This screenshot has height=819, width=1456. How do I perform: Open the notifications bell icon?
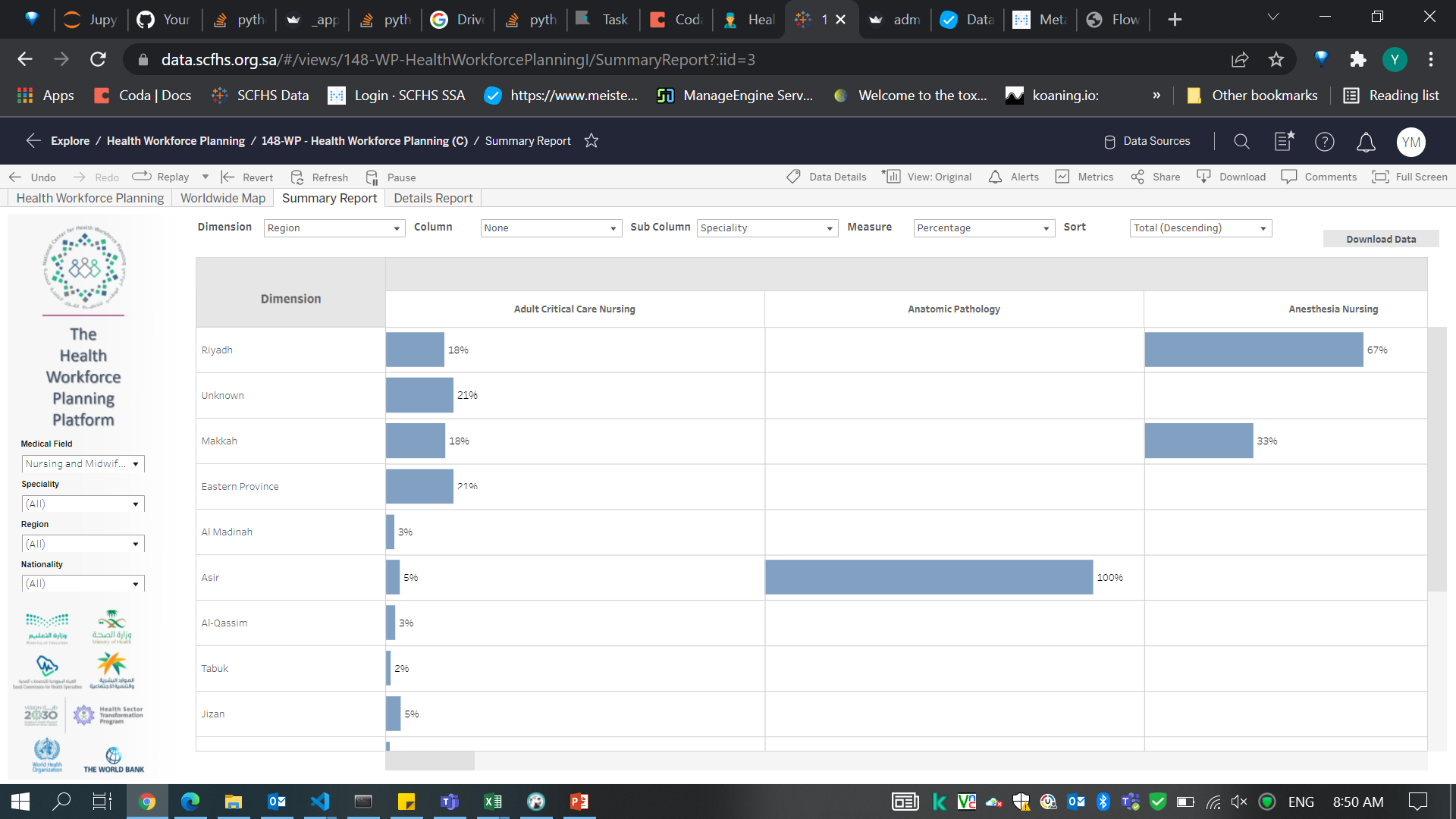click(x=1366, y=142)
